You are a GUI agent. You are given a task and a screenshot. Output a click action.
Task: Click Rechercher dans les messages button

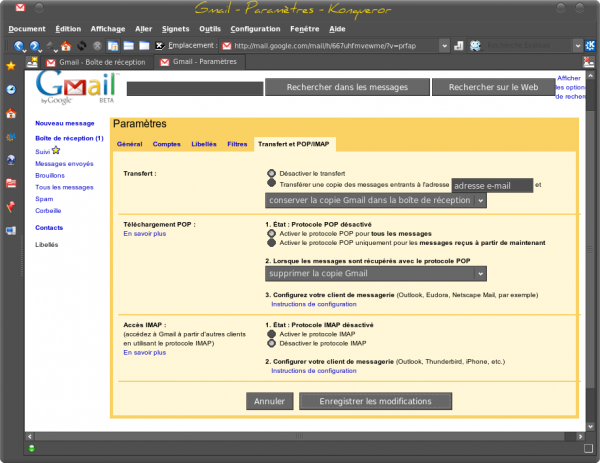(347, 87)
